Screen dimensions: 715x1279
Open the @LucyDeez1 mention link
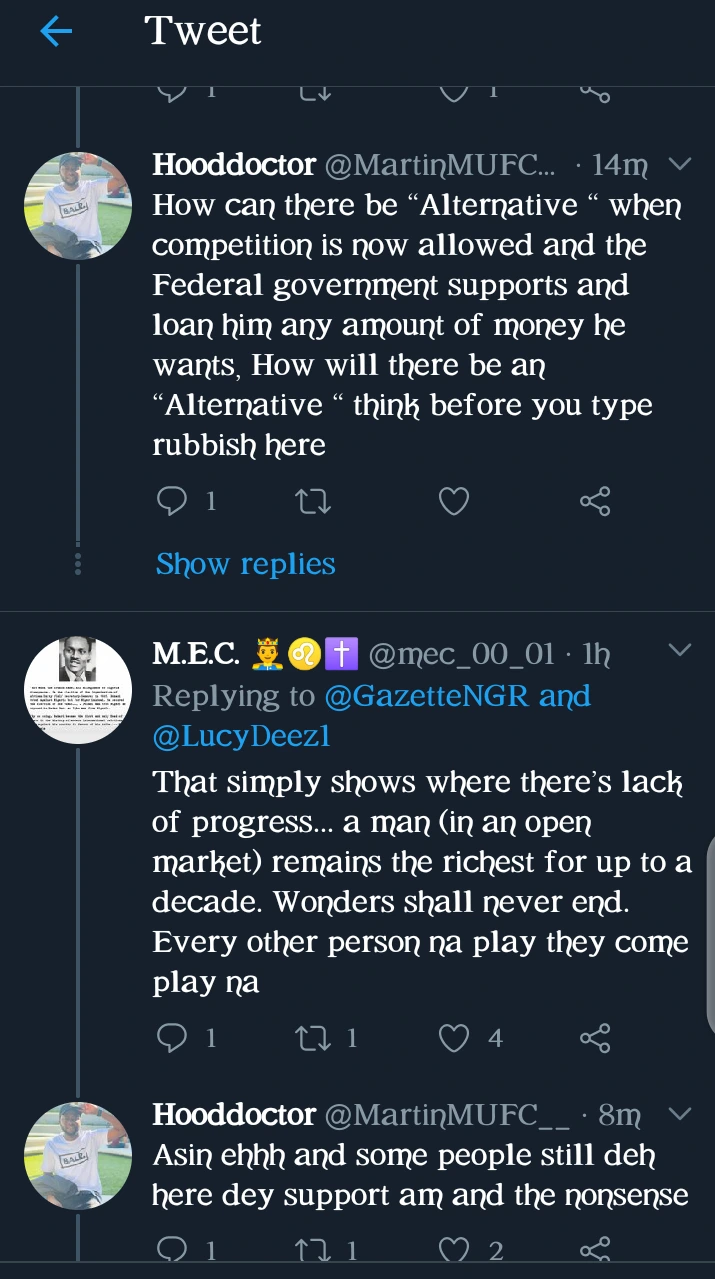[240, 737]
